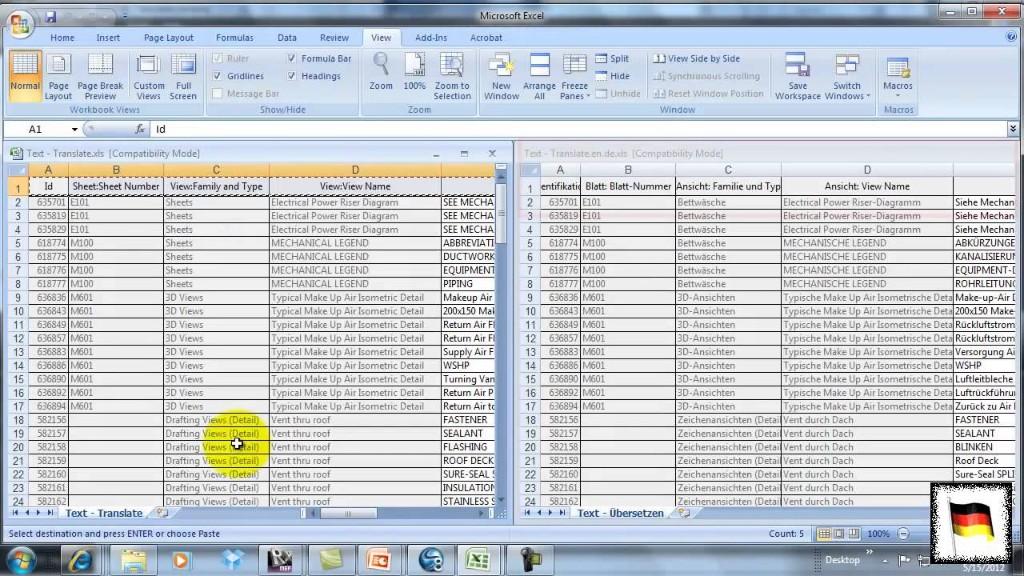Viewport: 1024px width, 576px height.
Task: Click the formula bar input showing Id
Action: (x=579, y=129)
